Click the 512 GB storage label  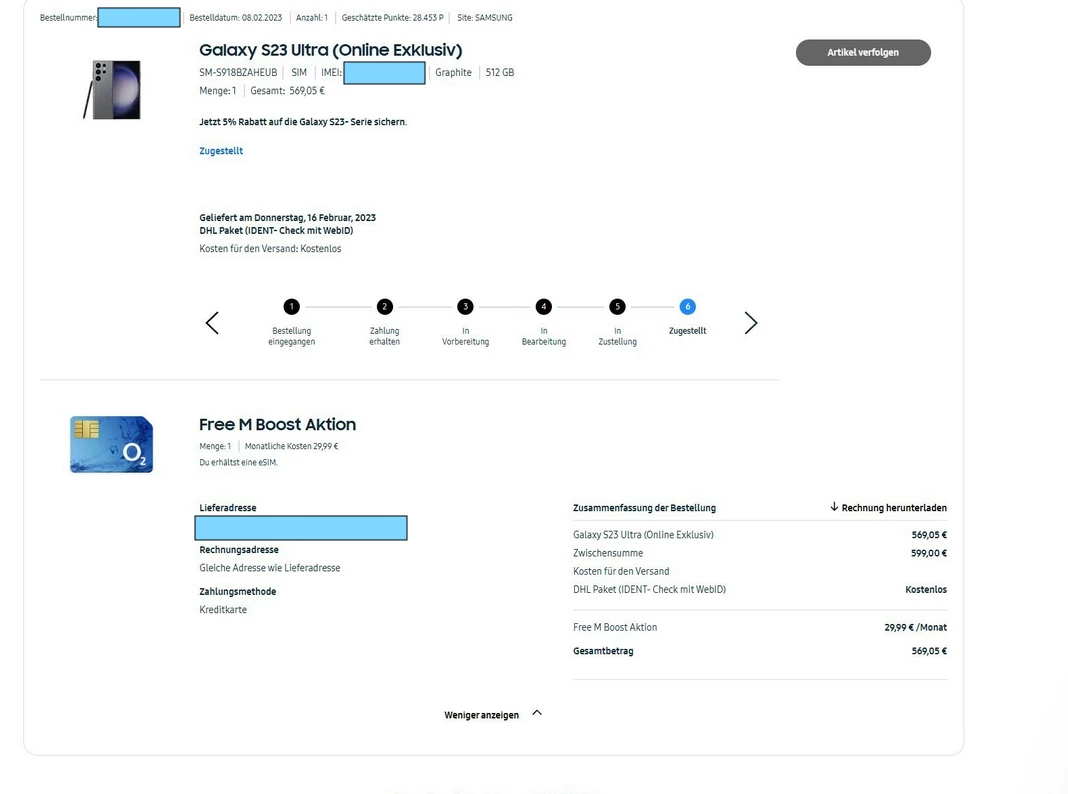pyautogui.click(x=500, y=72)
